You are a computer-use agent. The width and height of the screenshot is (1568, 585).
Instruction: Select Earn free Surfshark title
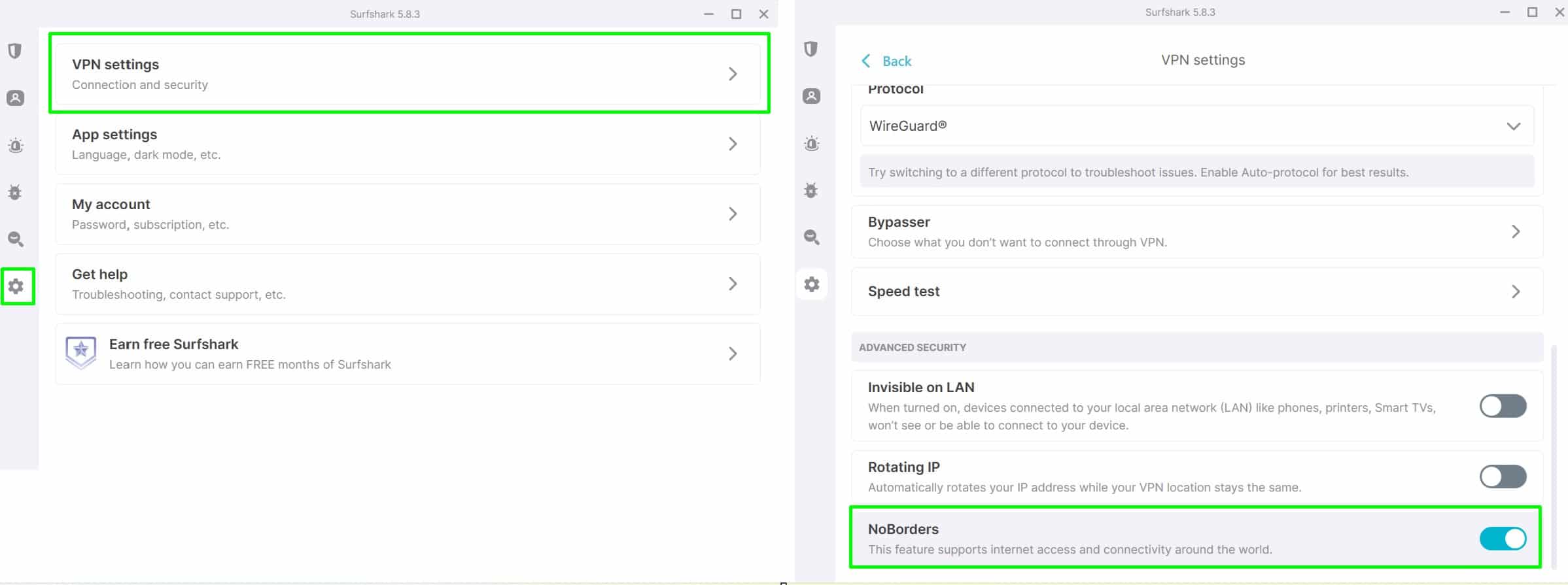(173, 344)
